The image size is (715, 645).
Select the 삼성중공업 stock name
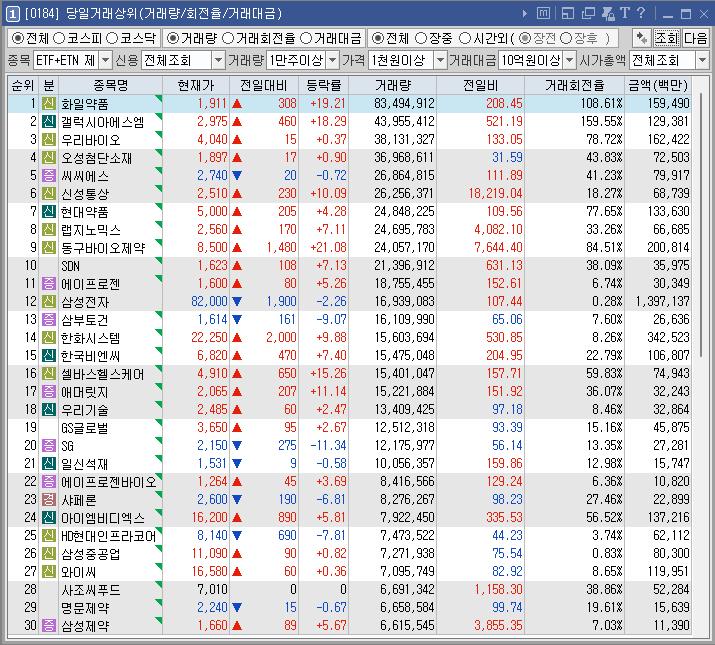coord(90,553)
